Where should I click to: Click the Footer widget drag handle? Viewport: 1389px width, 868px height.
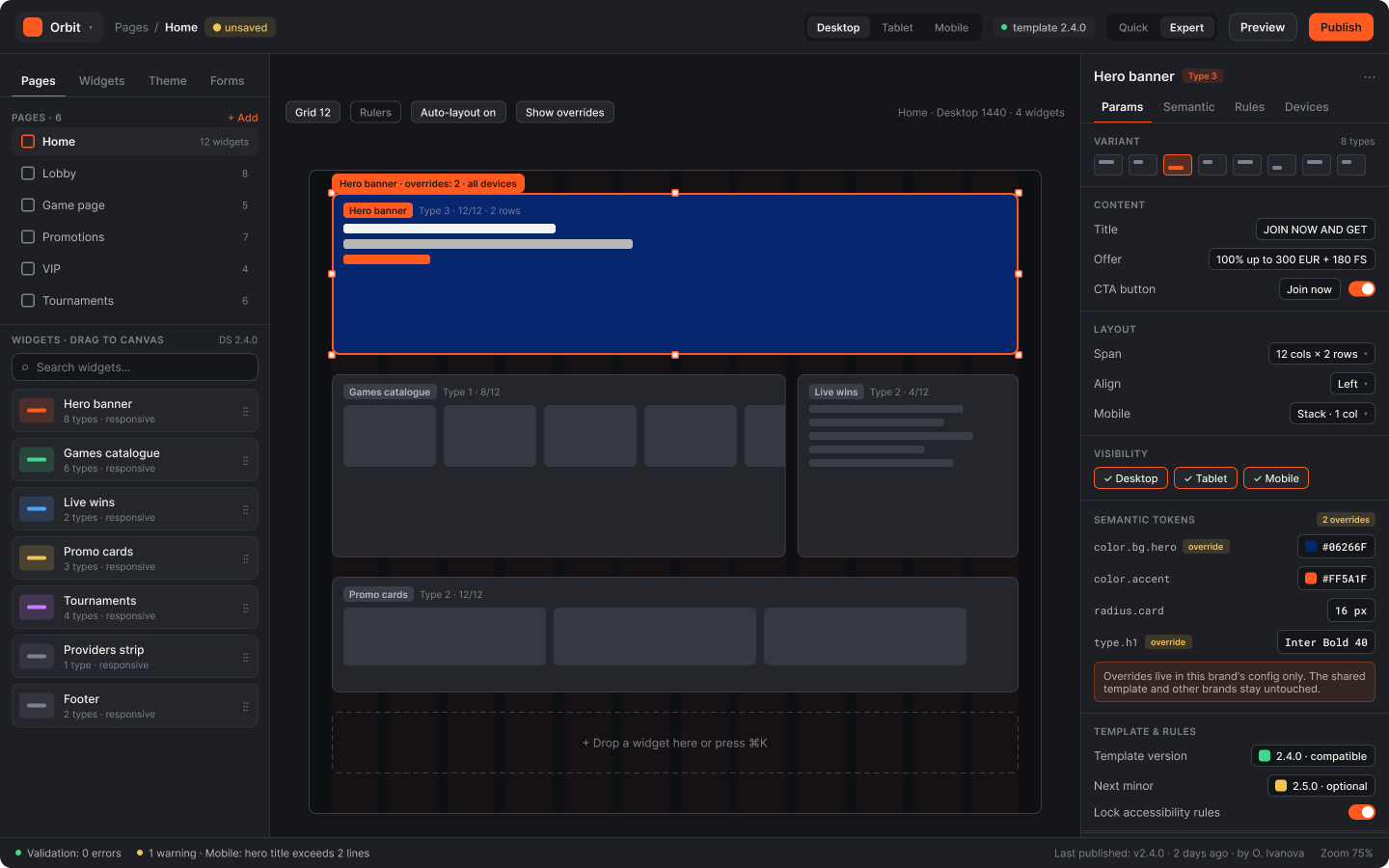245,706
